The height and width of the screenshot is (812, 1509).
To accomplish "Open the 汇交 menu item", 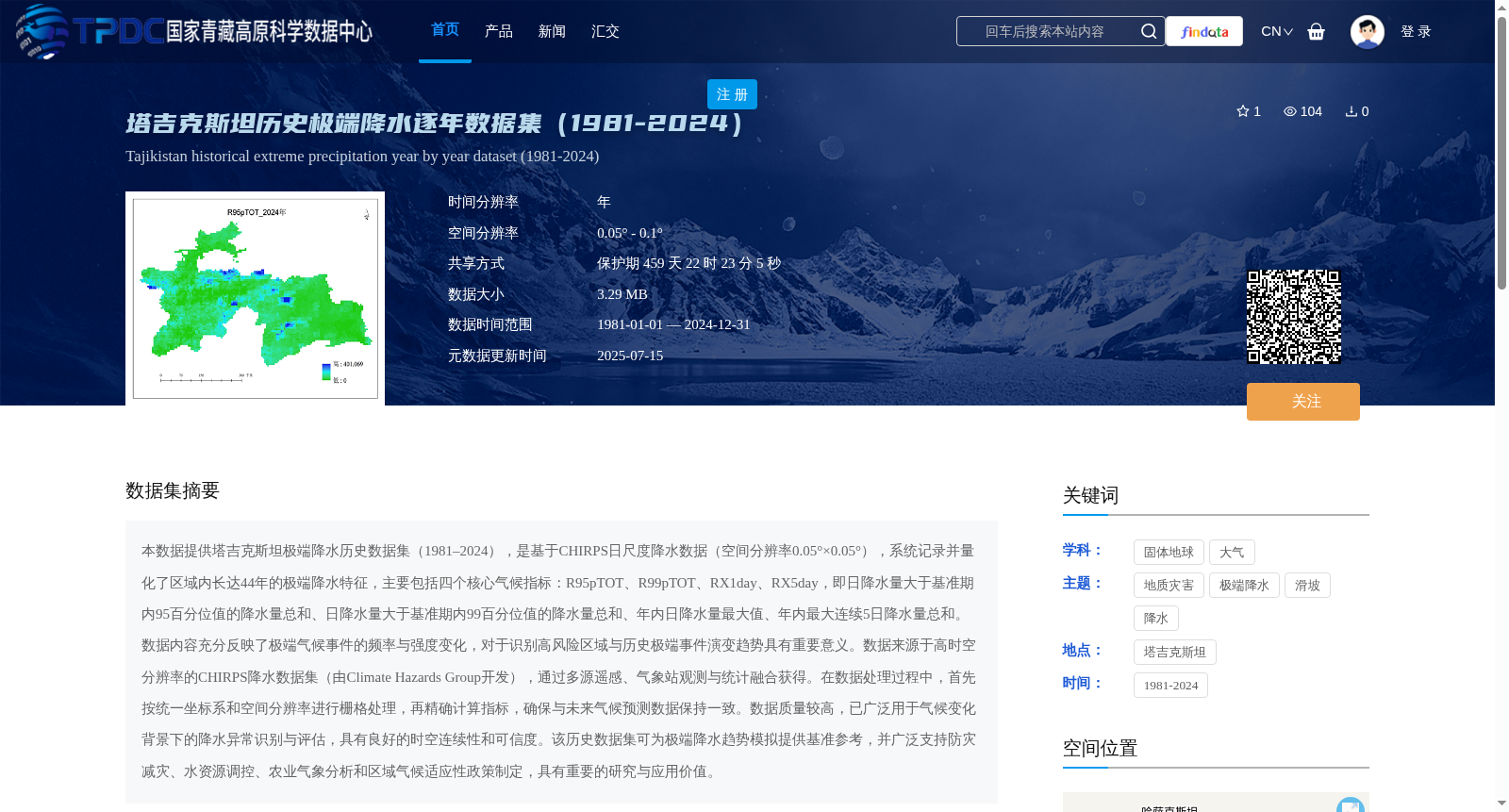I will tap(605, 31).
